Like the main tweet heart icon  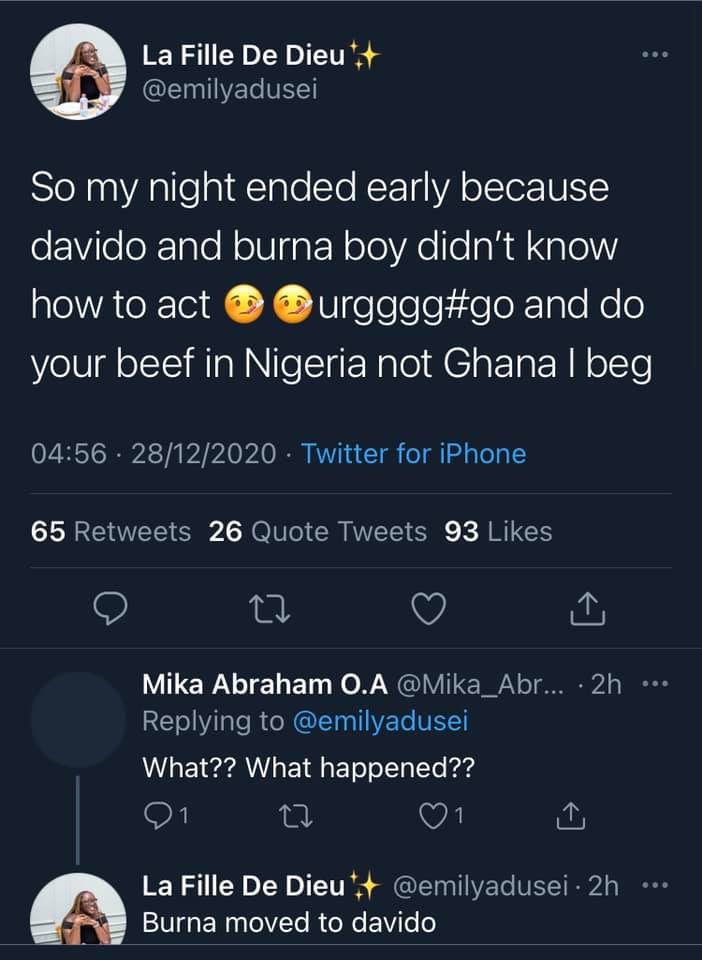tap(429, 607)
